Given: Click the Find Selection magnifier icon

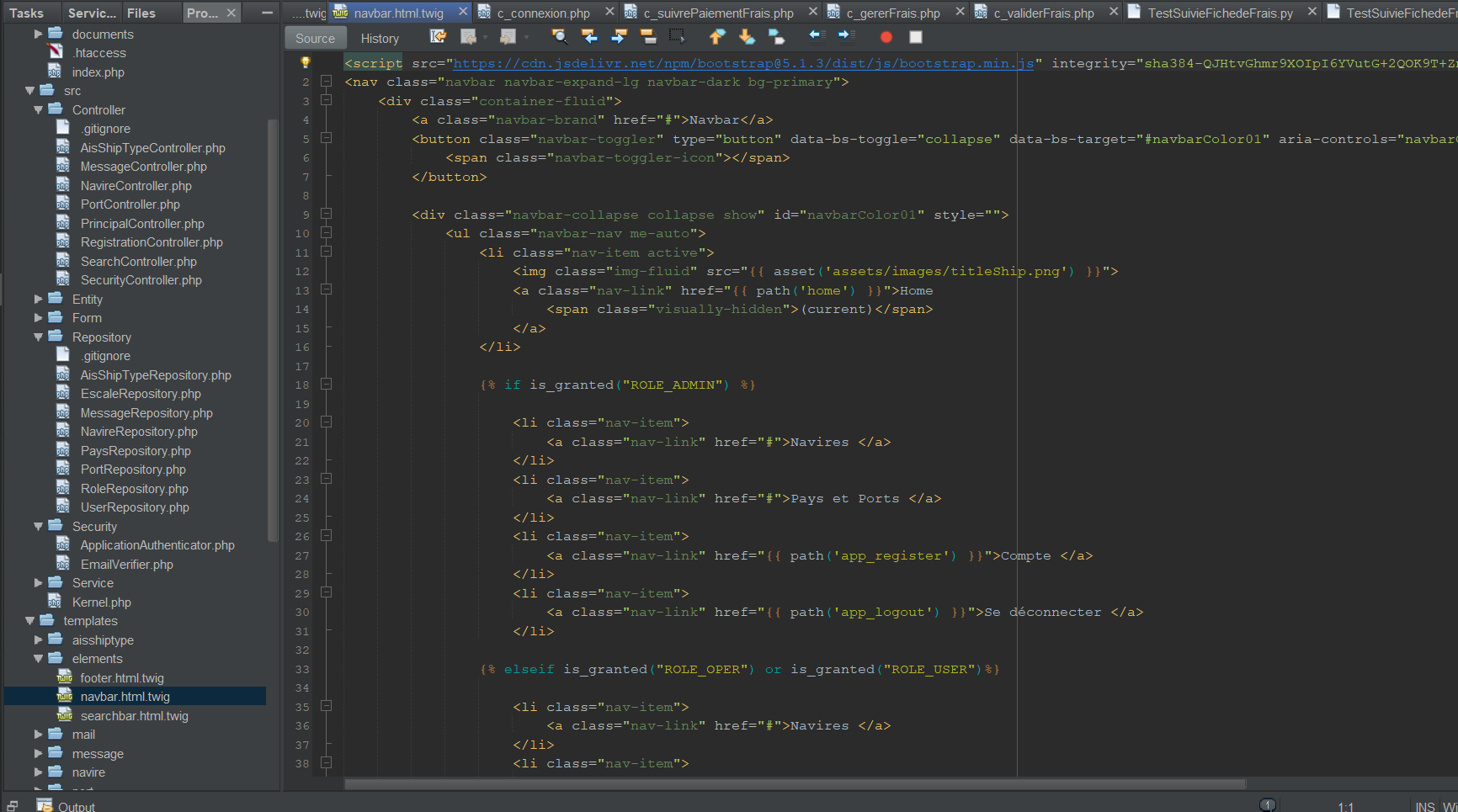Looking at the screenshot, I should coord(560,37).
